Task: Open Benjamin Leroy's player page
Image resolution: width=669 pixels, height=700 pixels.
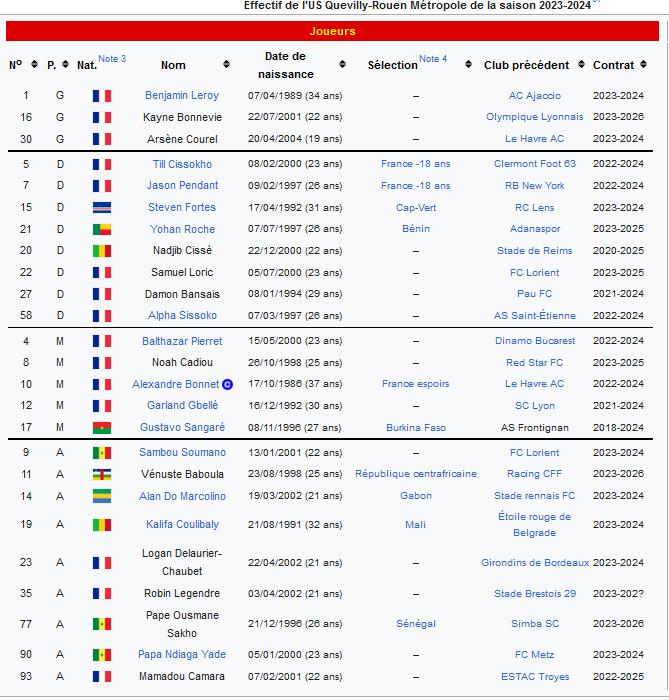Action: (182, 96)
